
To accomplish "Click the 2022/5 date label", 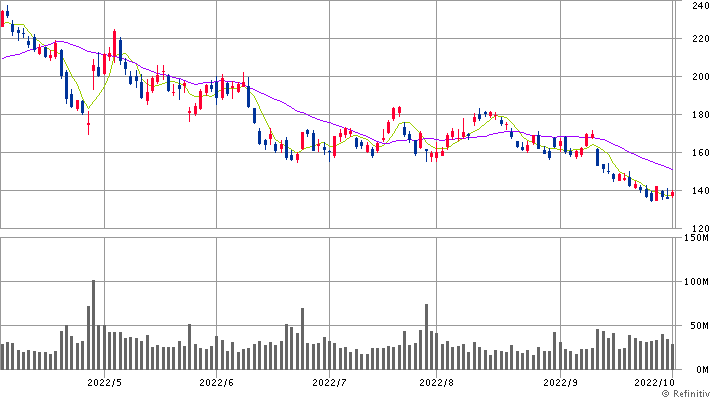I will (x=104, y=381).
